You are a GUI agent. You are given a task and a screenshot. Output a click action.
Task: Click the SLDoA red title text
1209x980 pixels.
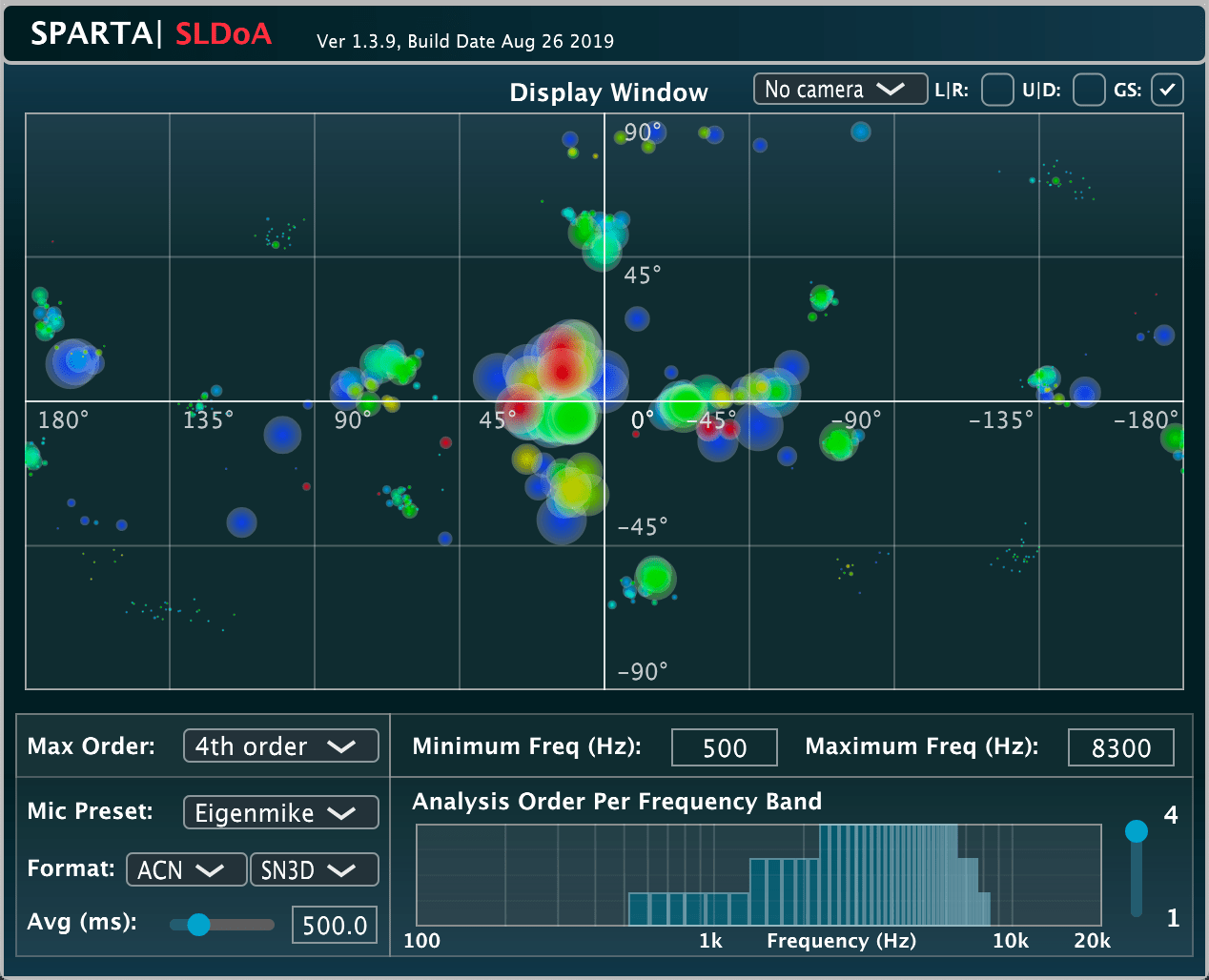click(223, 34)
